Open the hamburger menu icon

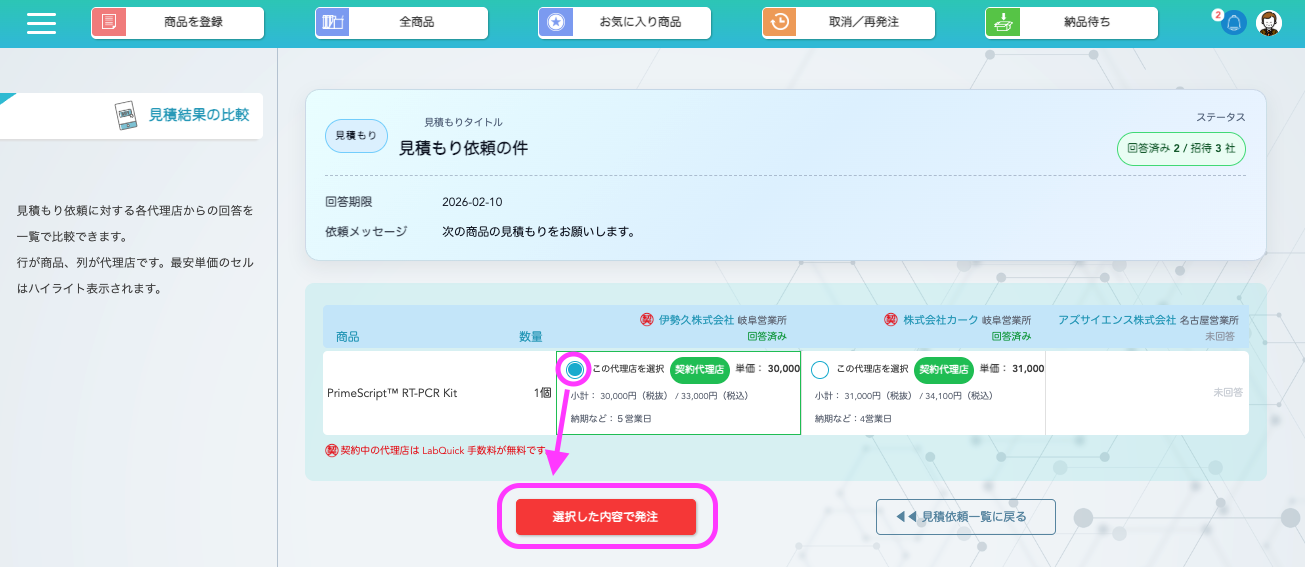(x=41, y=23)
